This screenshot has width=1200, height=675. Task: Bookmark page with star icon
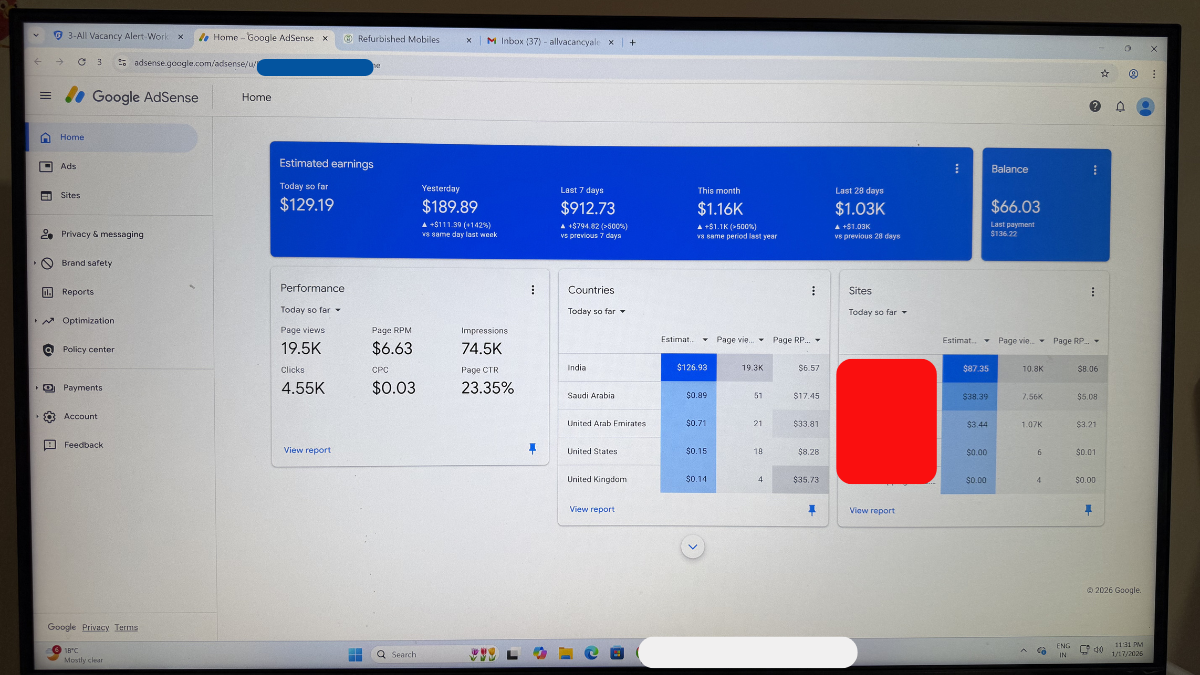click(x=1105, y=73)
